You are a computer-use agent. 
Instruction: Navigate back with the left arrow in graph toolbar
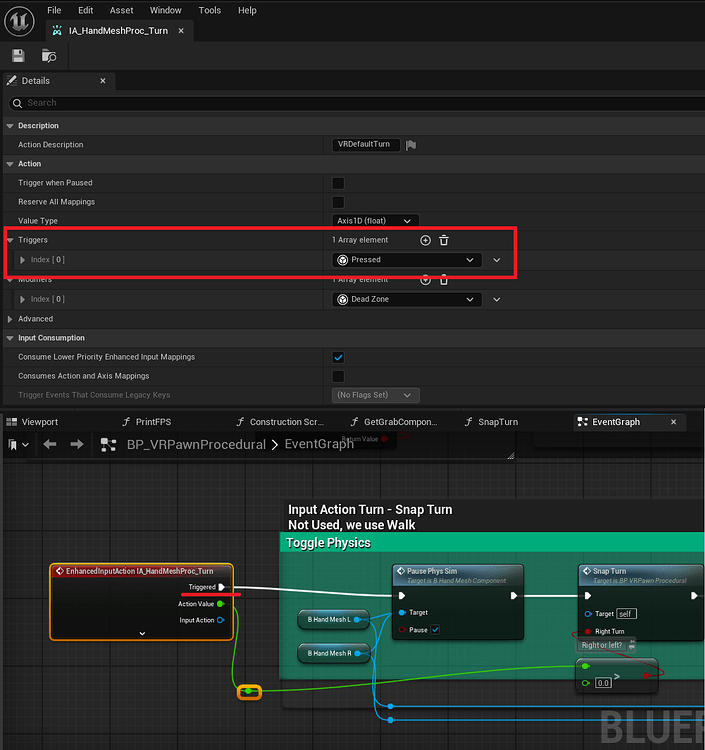point(50,444)
